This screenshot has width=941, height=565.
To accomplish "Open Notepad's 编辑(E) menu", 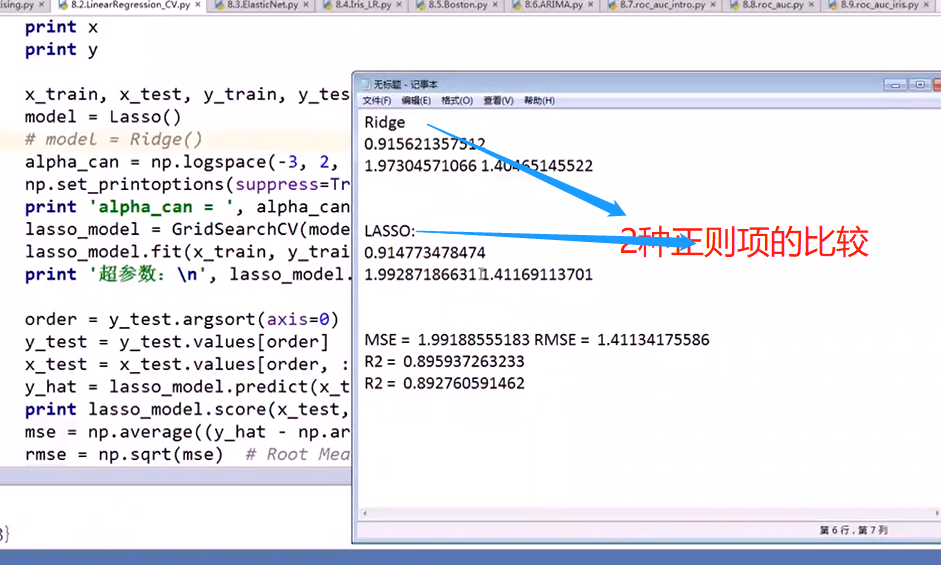I will point(416,101).
